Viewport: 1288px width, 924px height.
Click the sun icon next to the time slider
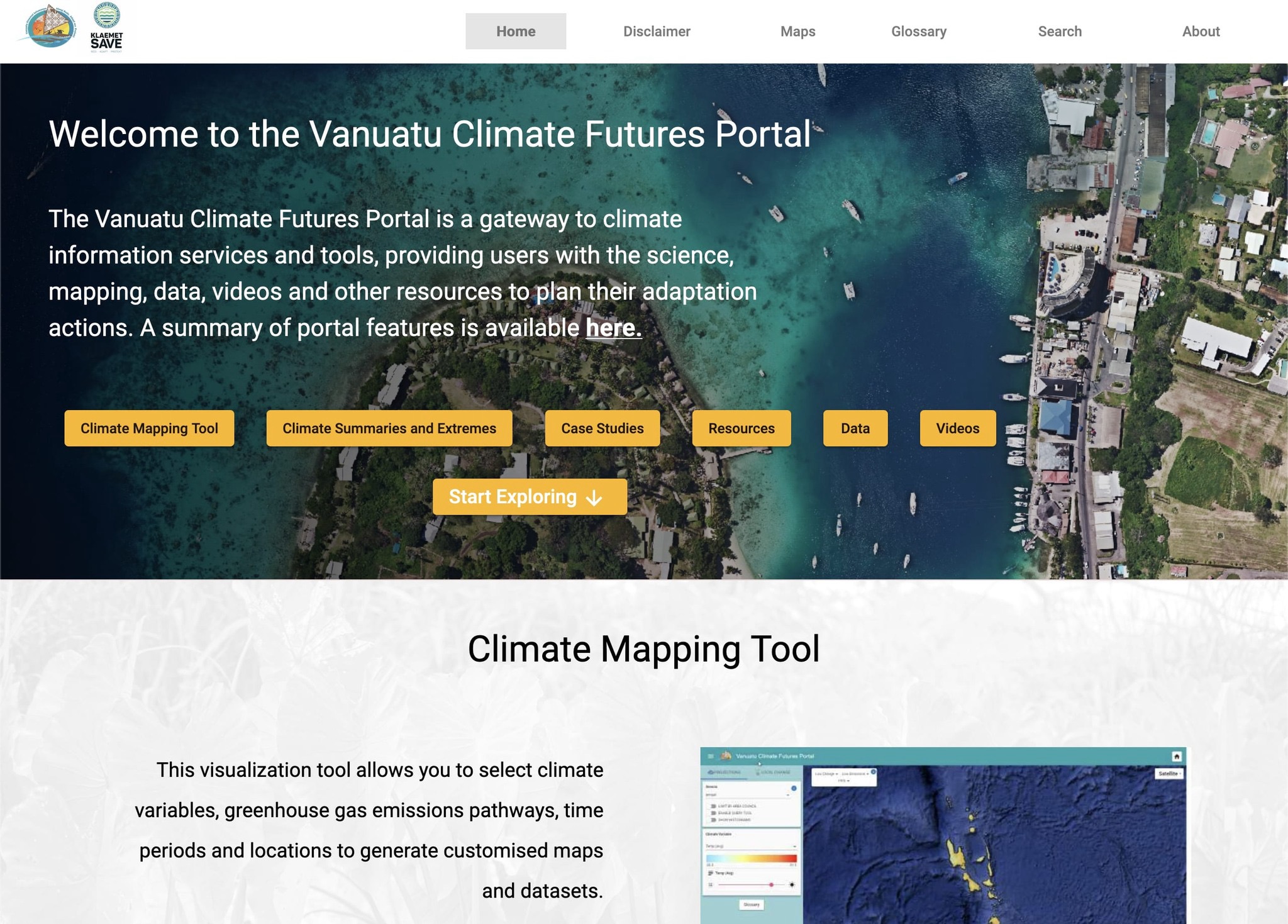click(x=791, y=884)
